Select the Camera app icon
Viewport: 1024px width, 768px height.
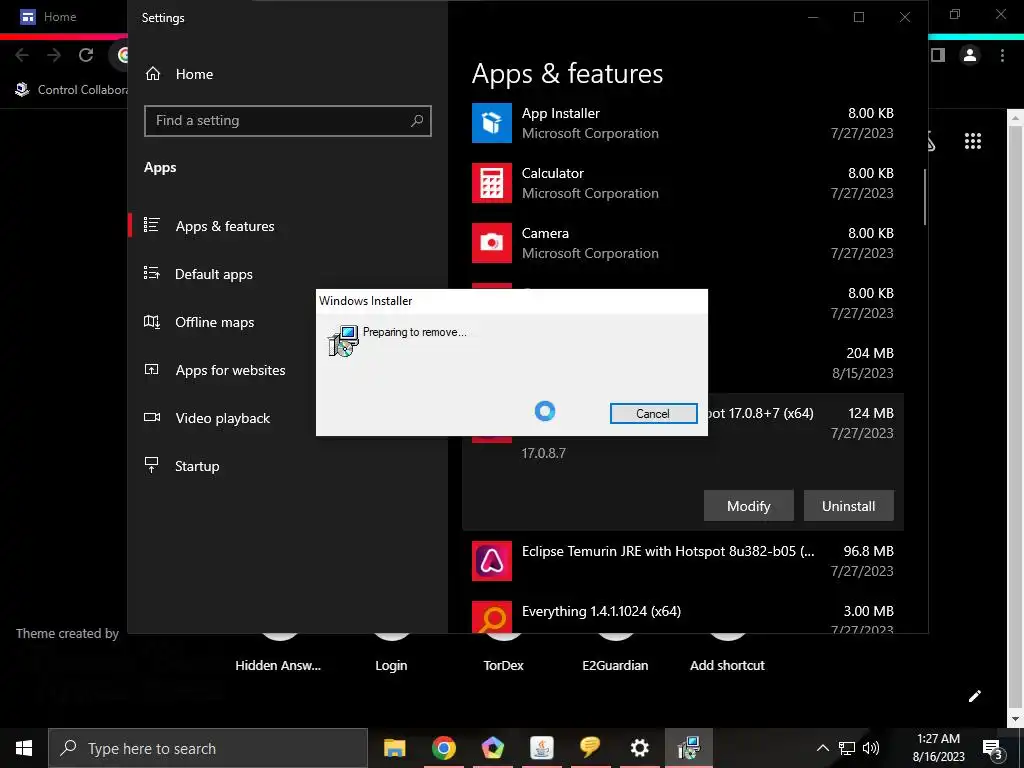point(492,243)
